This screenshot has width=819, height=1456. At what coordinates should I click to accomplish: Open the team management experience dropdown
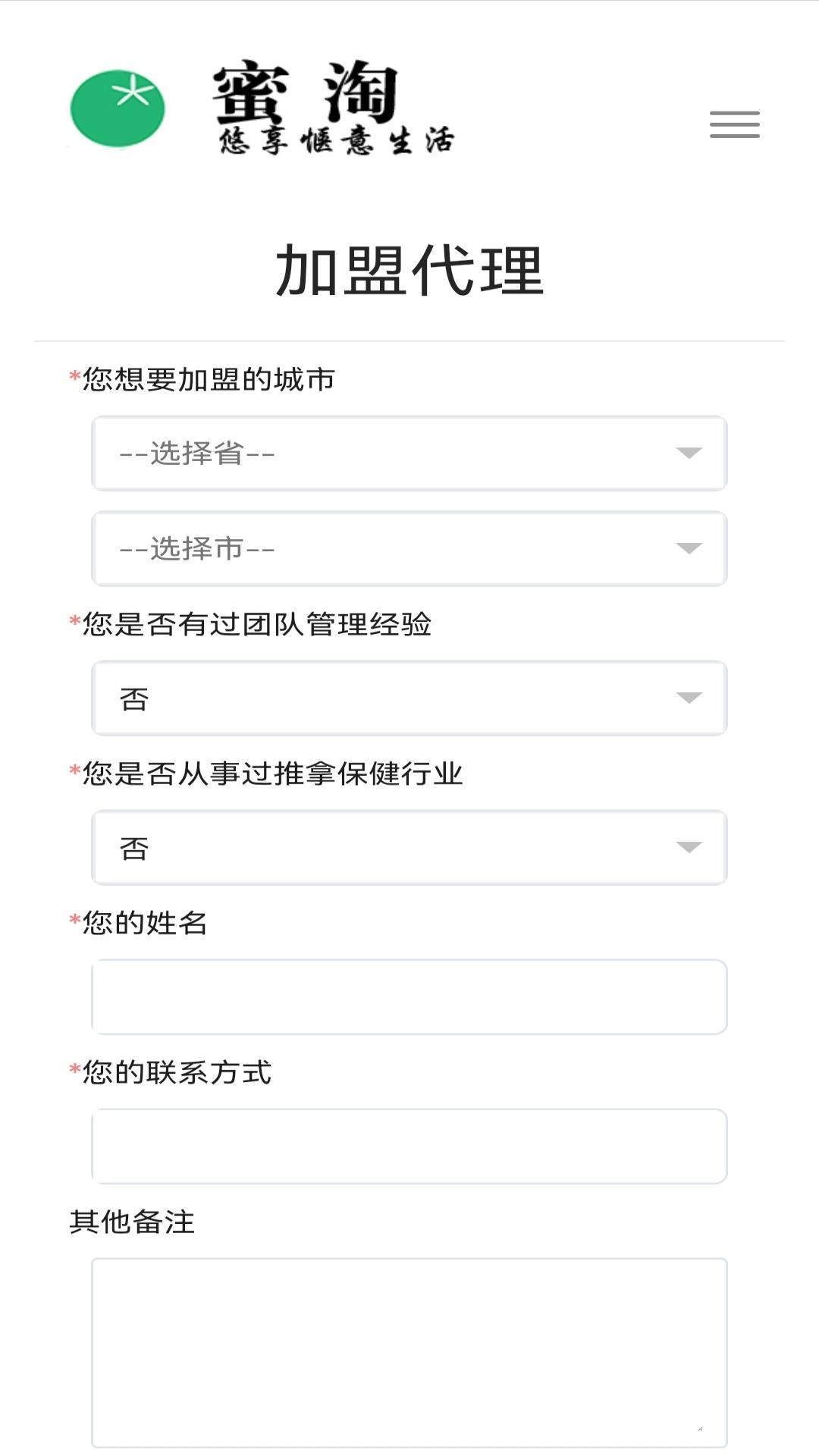click(409, 698)
